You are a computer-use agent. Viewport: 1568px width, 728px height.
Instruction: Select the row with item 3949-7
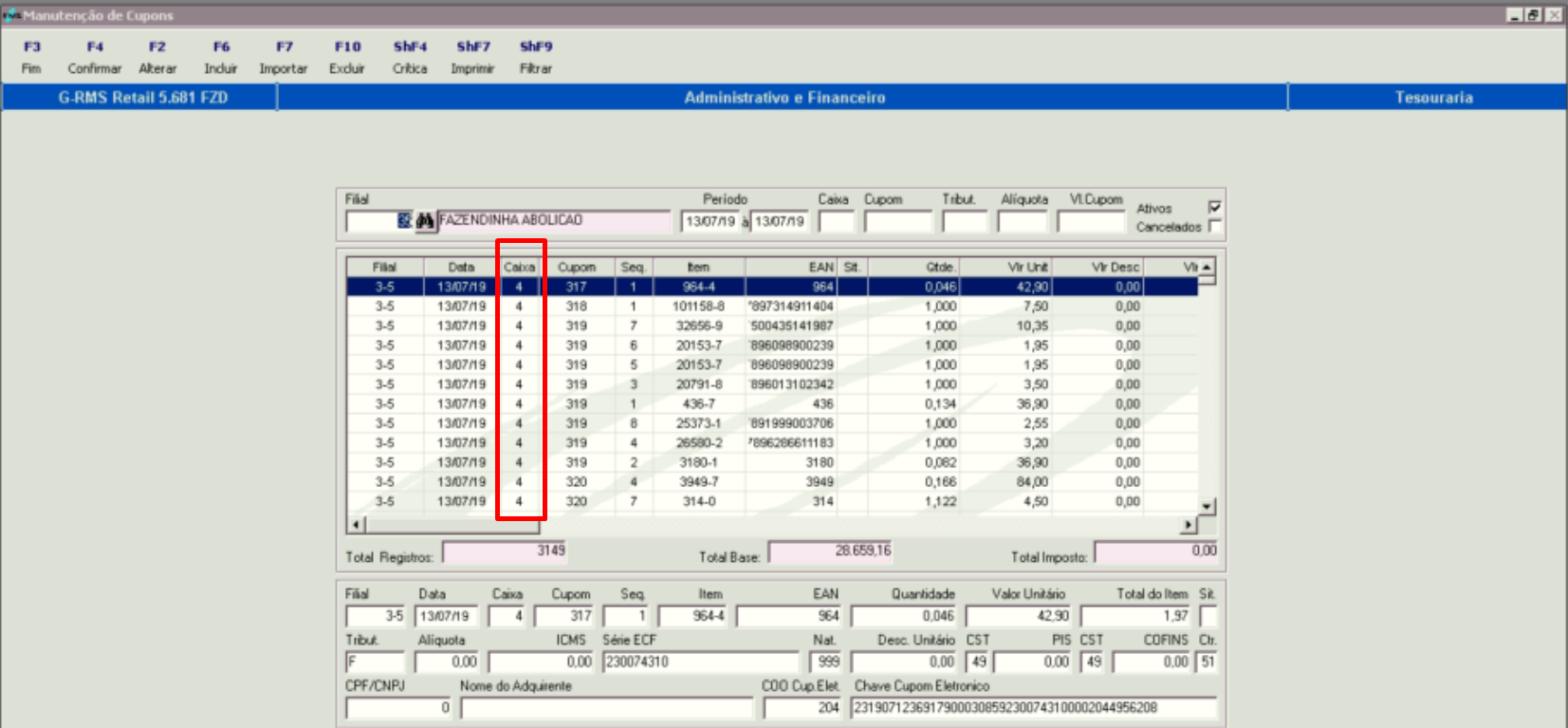pos(772,481)
